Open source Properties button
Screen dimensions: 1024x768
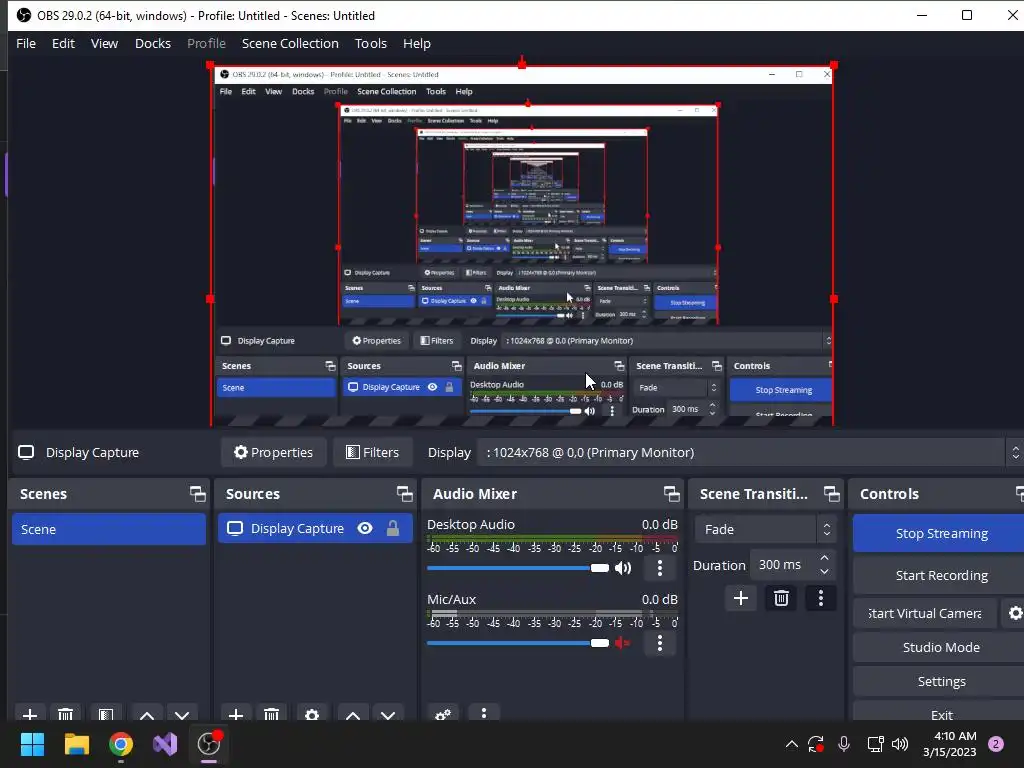tap(274, 453)
